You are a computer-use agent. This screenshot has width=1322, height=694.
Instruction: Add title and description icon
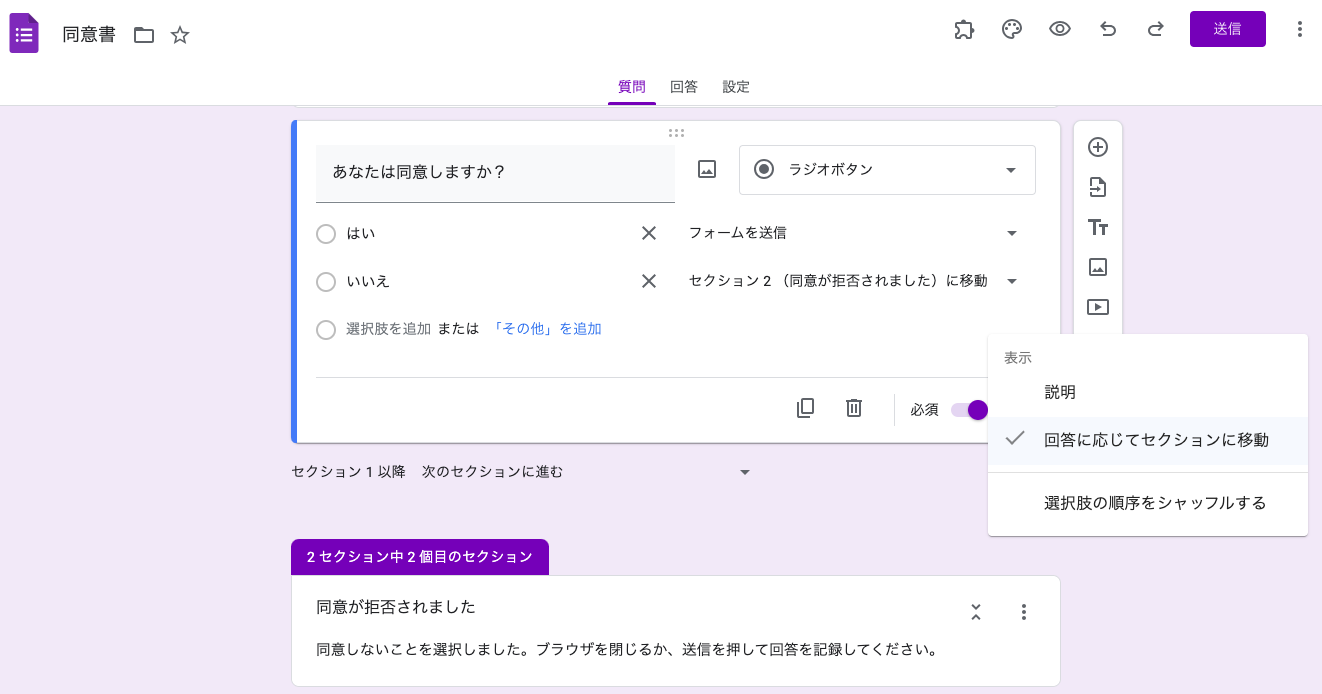pos(1098,227)
